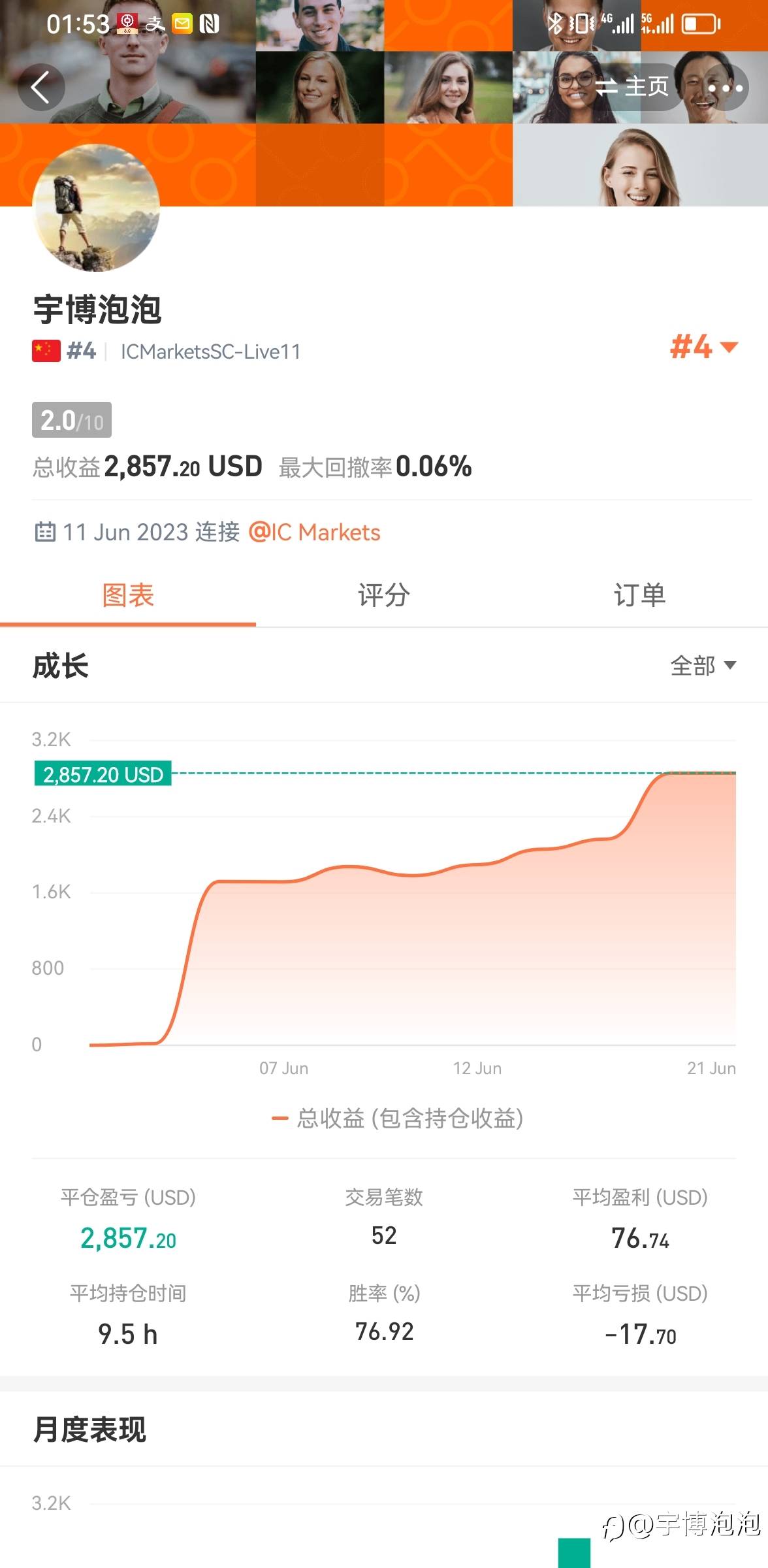Tap the back arrow button
768x1568 pixels.
point(40,88)
